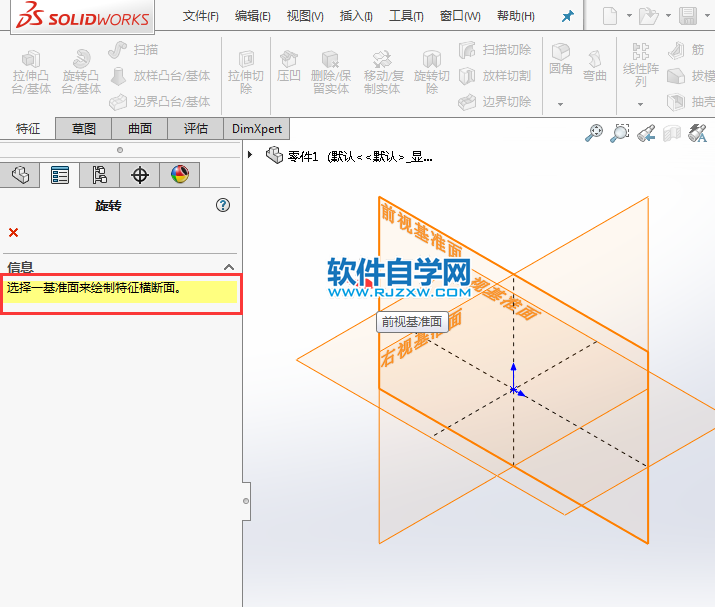Click the Section View icon

[672, 133]
